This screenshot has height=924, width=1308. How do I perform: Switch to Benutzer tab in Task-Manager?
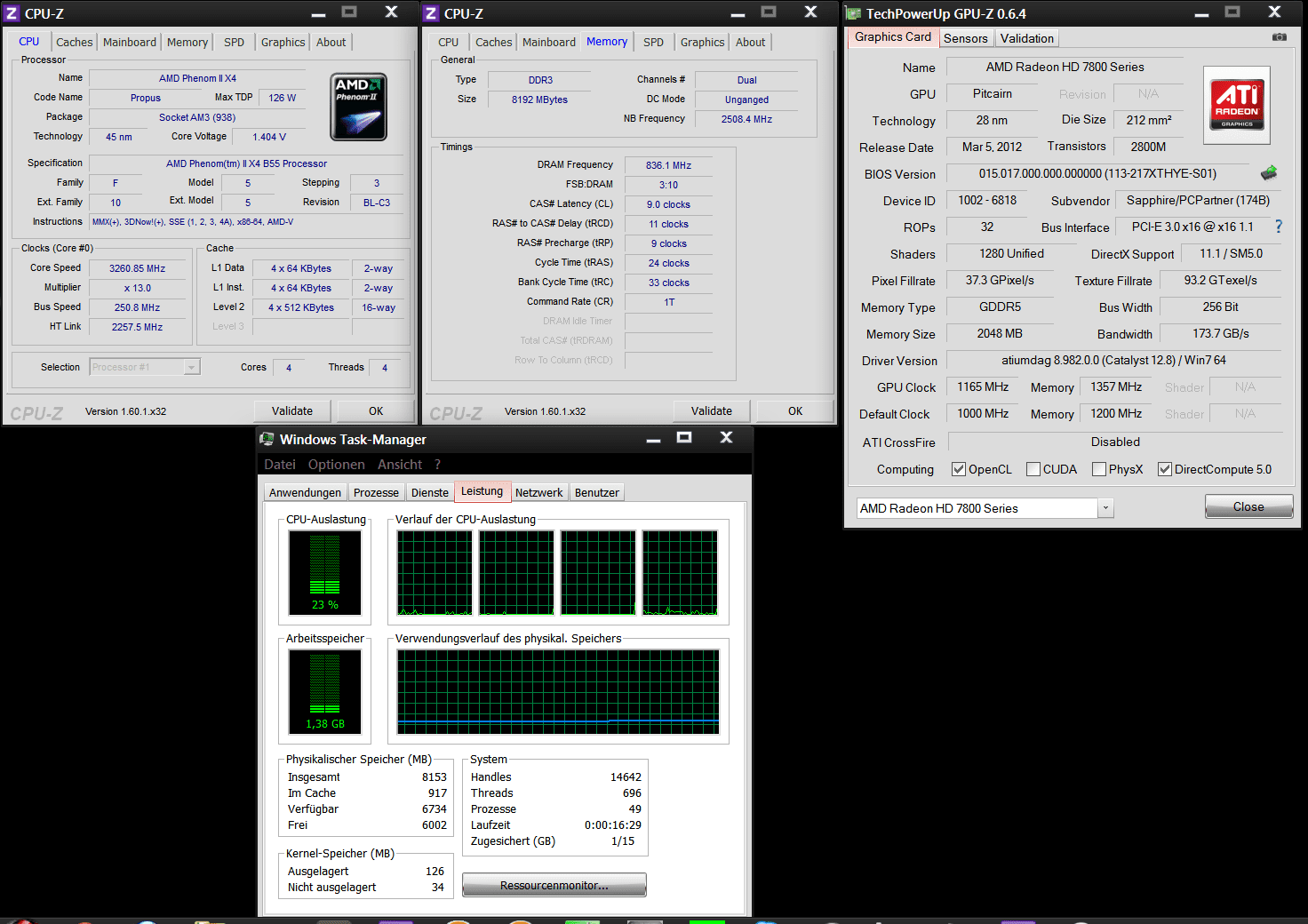(597, 492)
